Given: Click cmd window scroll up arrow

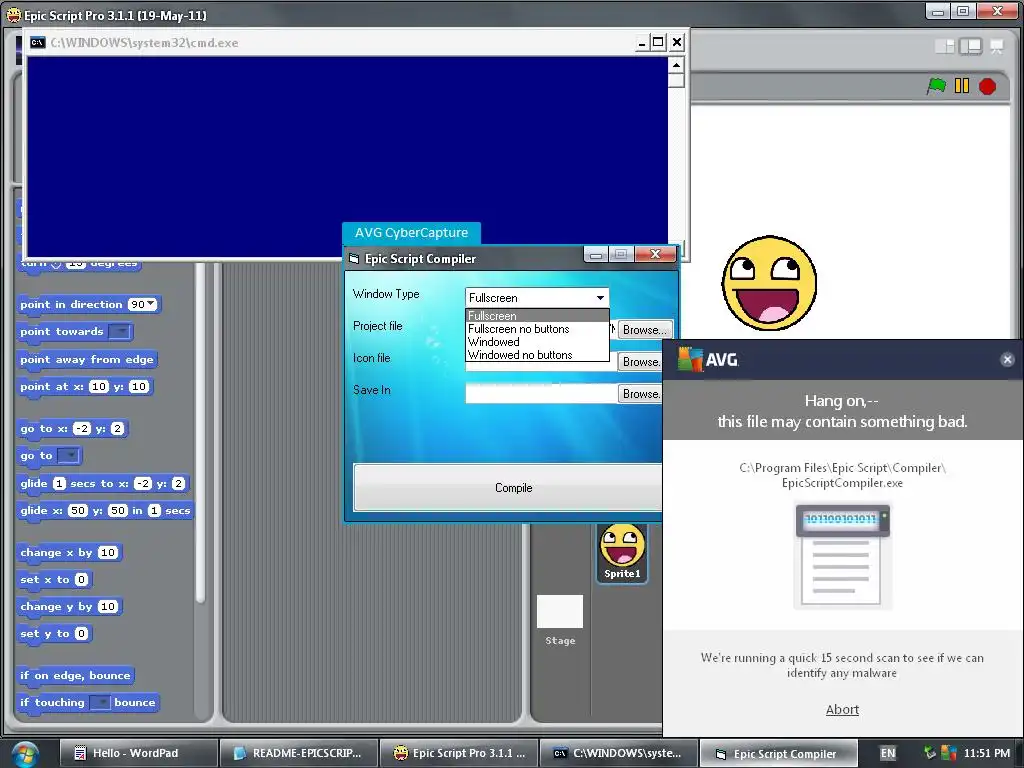Looking at the screenshot, I should pyautogui.click(x=676, y=65).
